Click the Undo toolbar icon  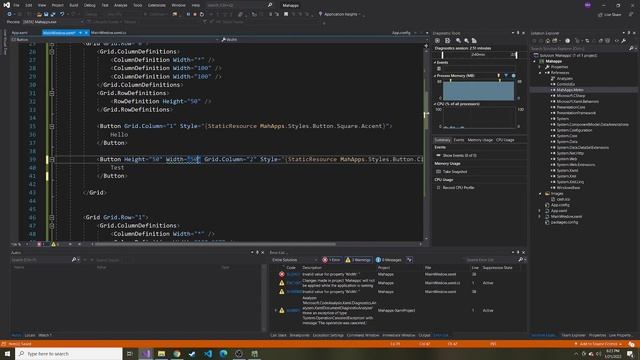click(x=62, y=14)
